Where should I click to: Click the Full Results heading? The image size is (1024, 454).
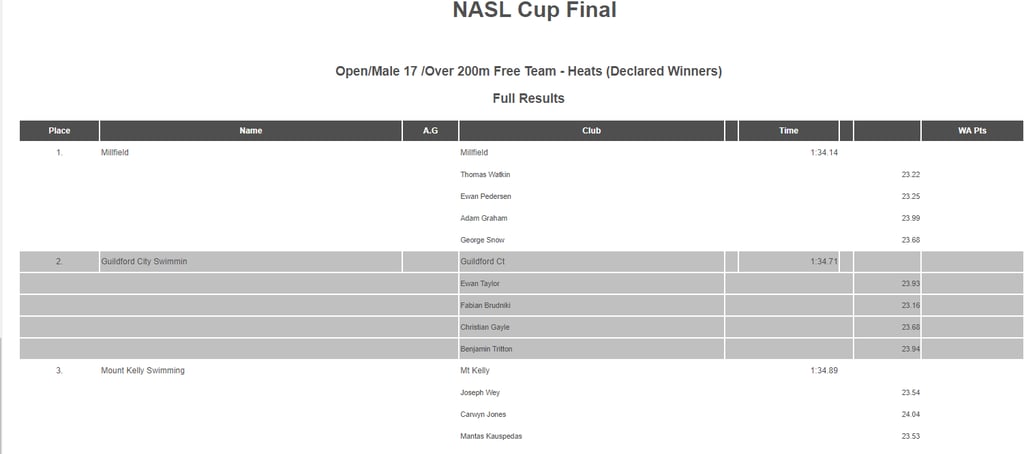528,99
